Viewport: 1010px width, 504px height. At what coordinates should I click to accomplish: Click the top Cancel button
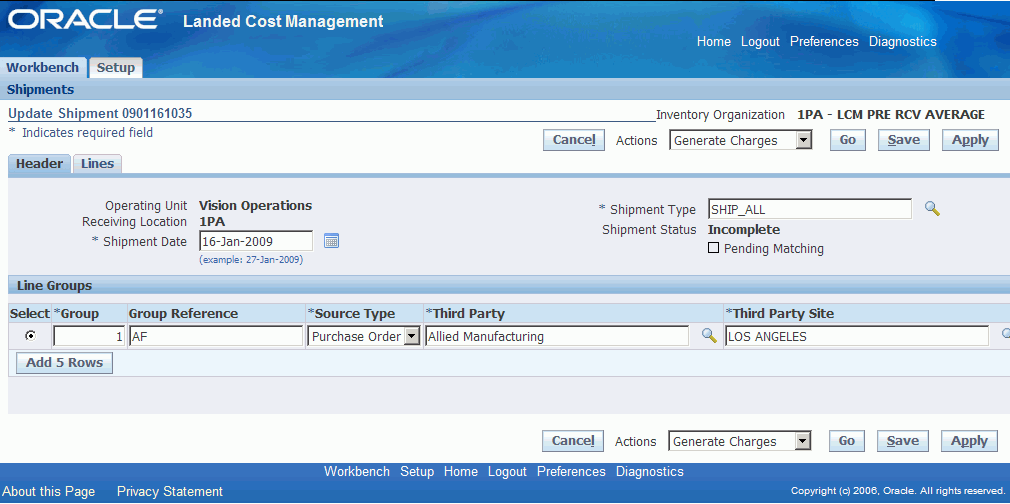point(573,140)
